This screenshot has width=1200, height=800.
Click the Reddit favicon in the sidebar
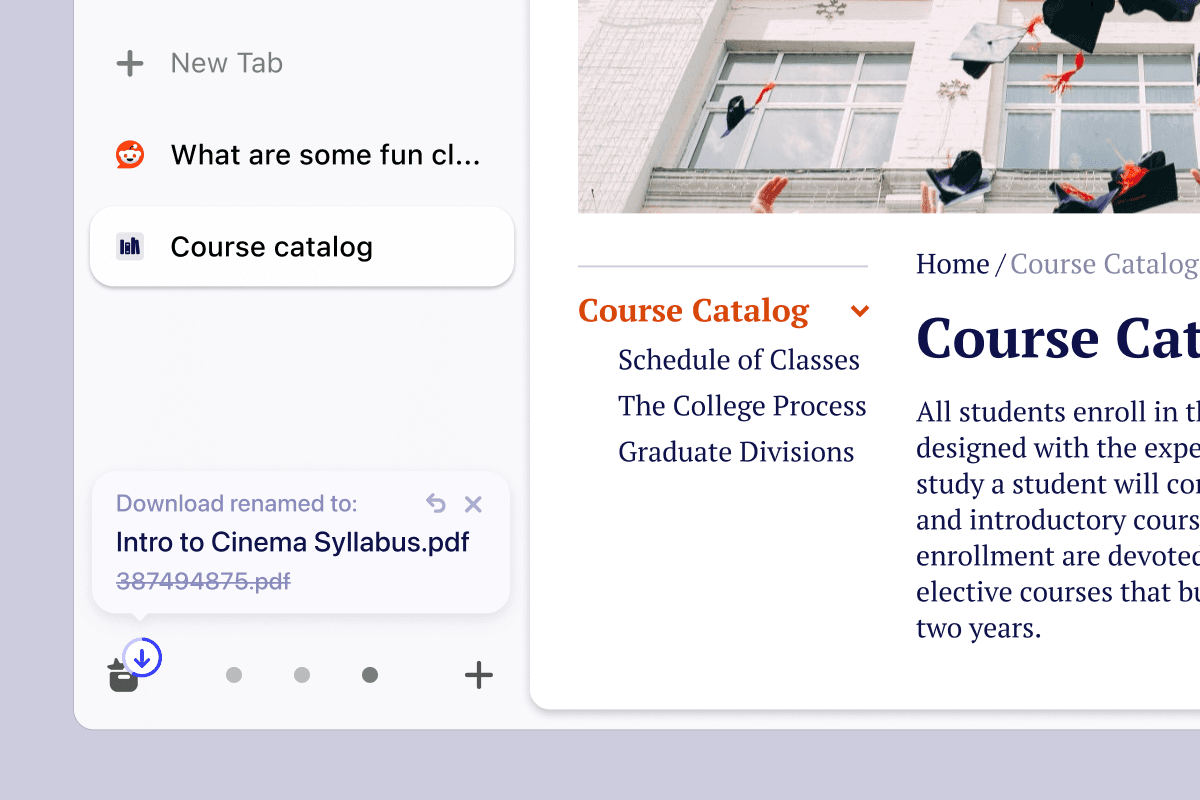coord(130,155)
